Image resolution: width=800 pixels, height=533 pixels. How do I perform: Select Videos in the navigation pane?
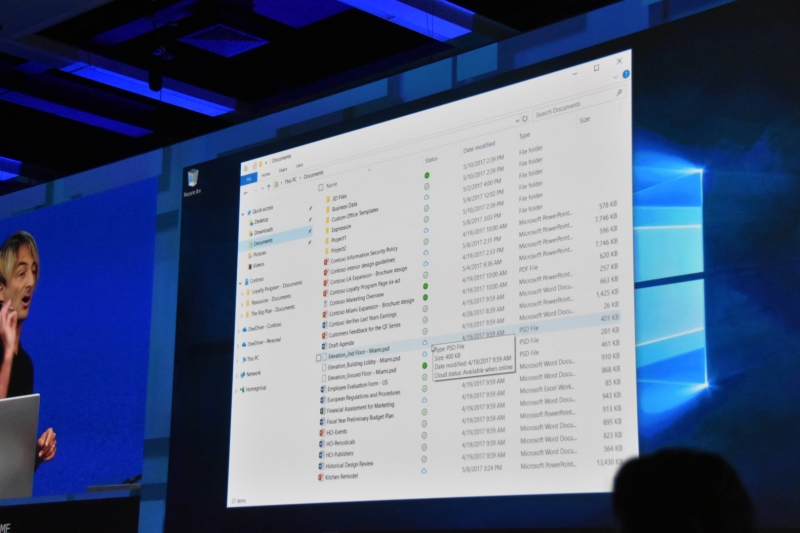(x=259, y=266)
